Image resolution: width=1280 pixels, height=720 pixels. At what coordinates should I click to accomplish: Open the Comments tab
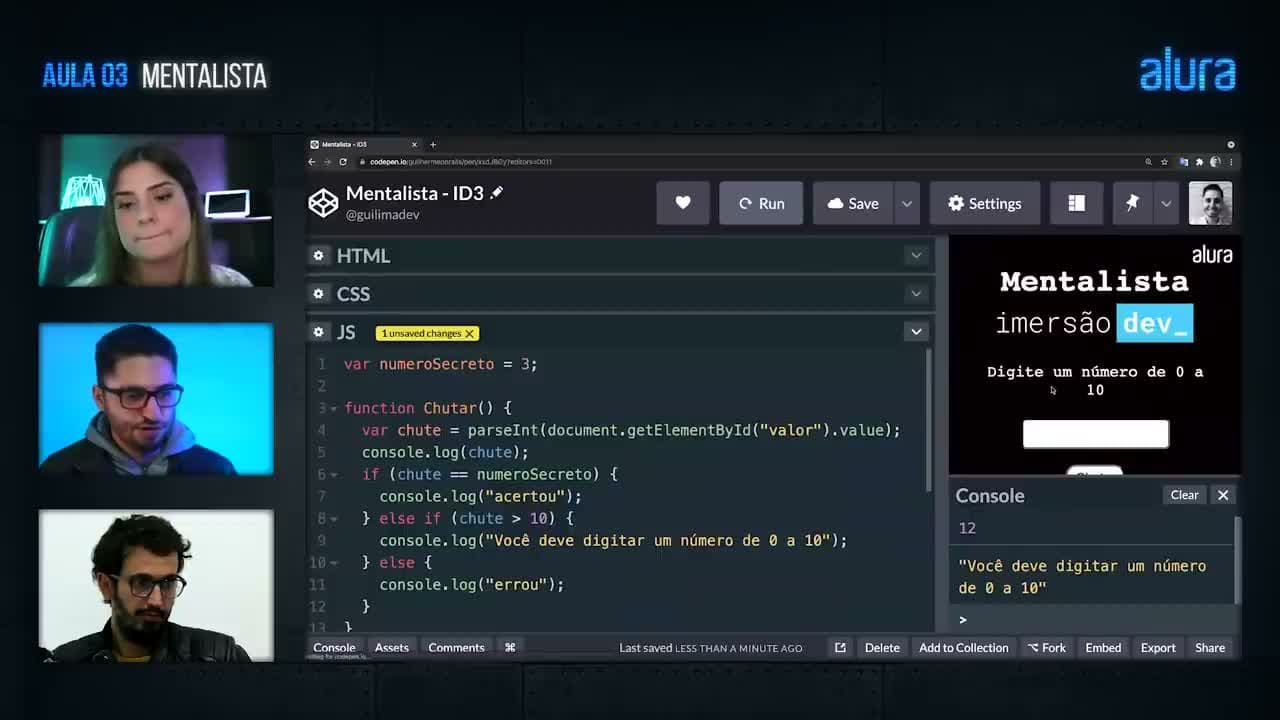pyautogui.click(x=456, y=647)
